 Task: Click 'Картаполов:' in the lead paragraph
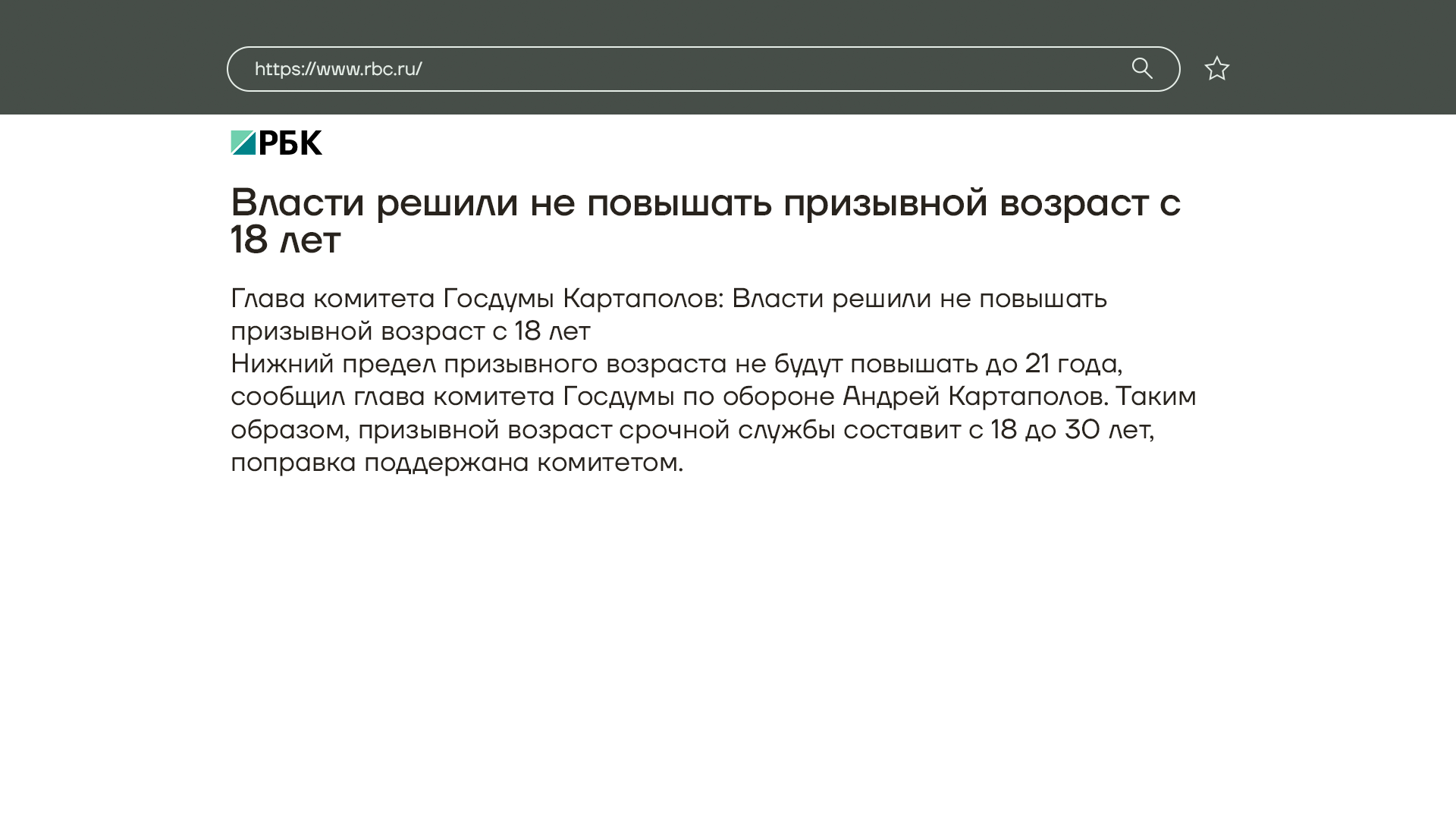coord(643,299)
